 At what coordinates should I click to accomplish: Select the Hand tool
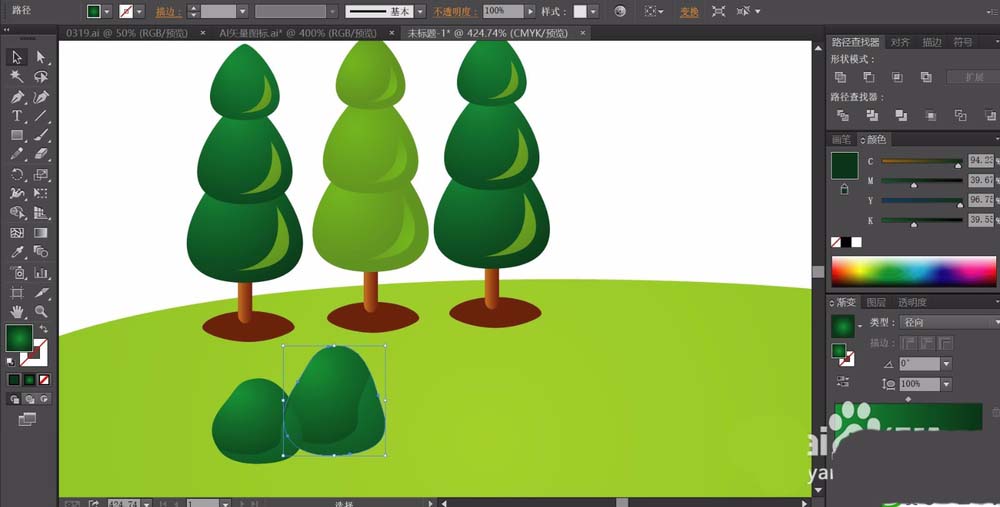[17, 312]
